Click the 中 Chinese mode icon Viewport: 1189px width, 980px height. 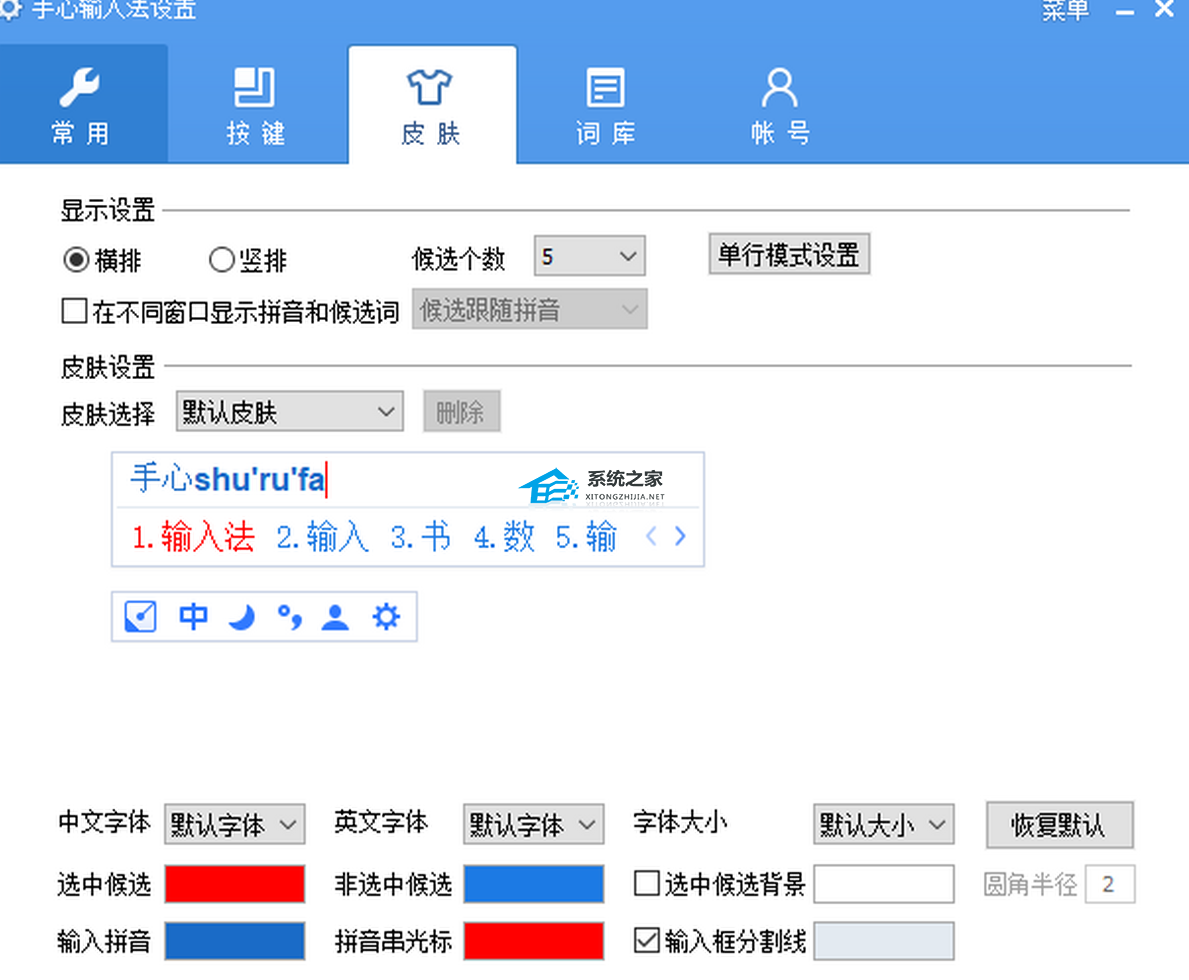point(193,617)
